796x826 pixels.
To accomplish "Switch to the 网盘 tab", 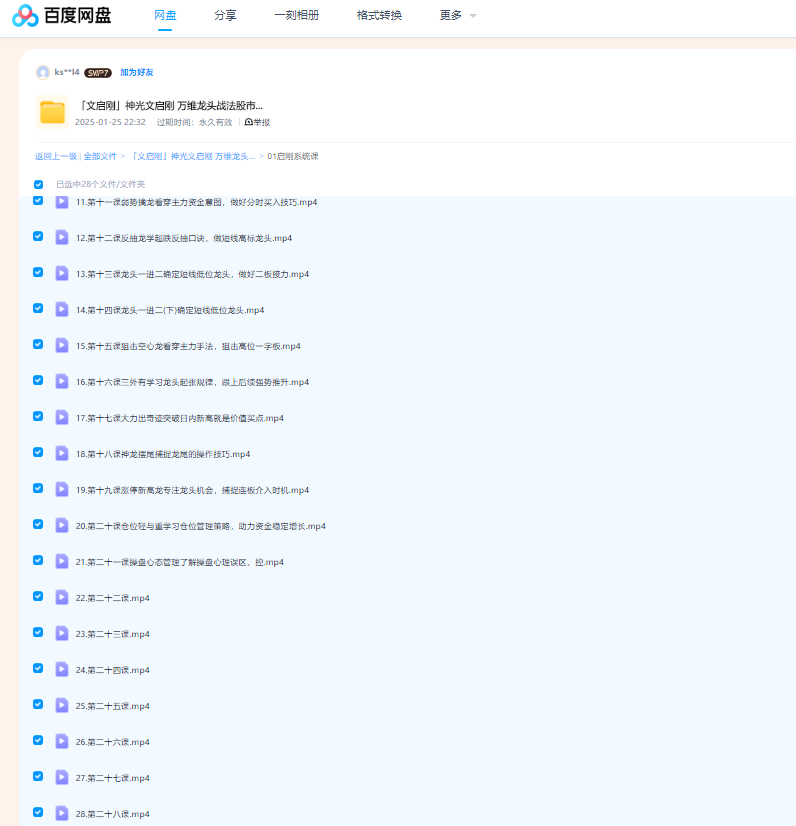I will pos(165,15).
